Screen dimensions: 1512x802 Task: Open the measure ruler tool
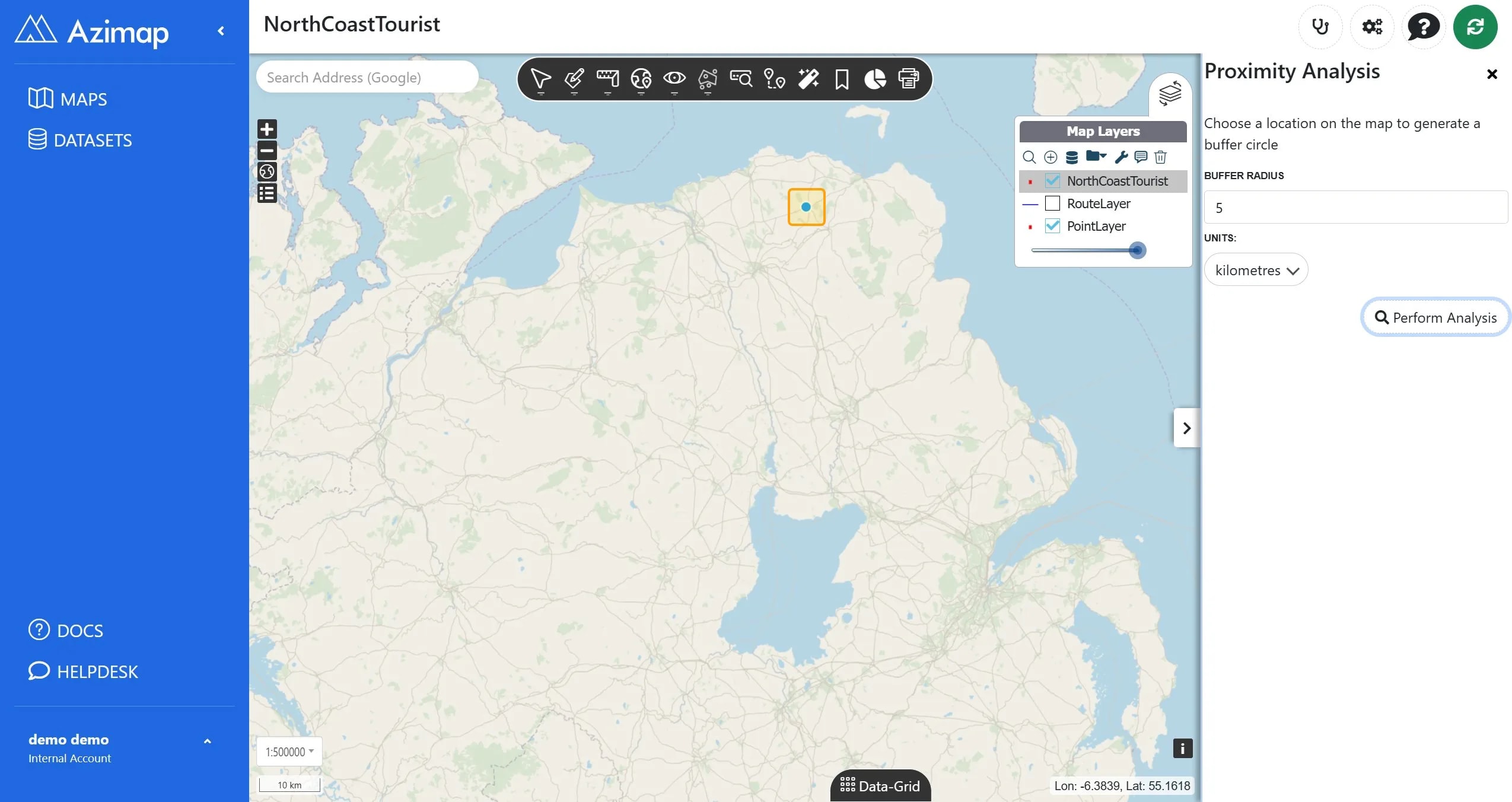607,79
